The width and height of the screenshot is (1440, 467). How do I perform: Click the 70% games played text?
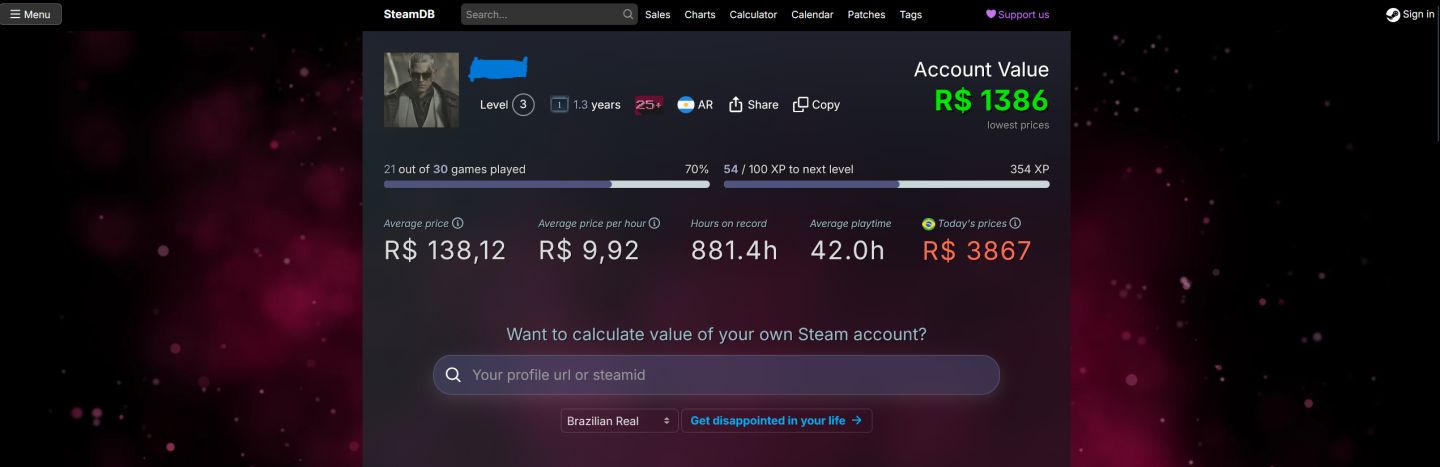point(696,169)
